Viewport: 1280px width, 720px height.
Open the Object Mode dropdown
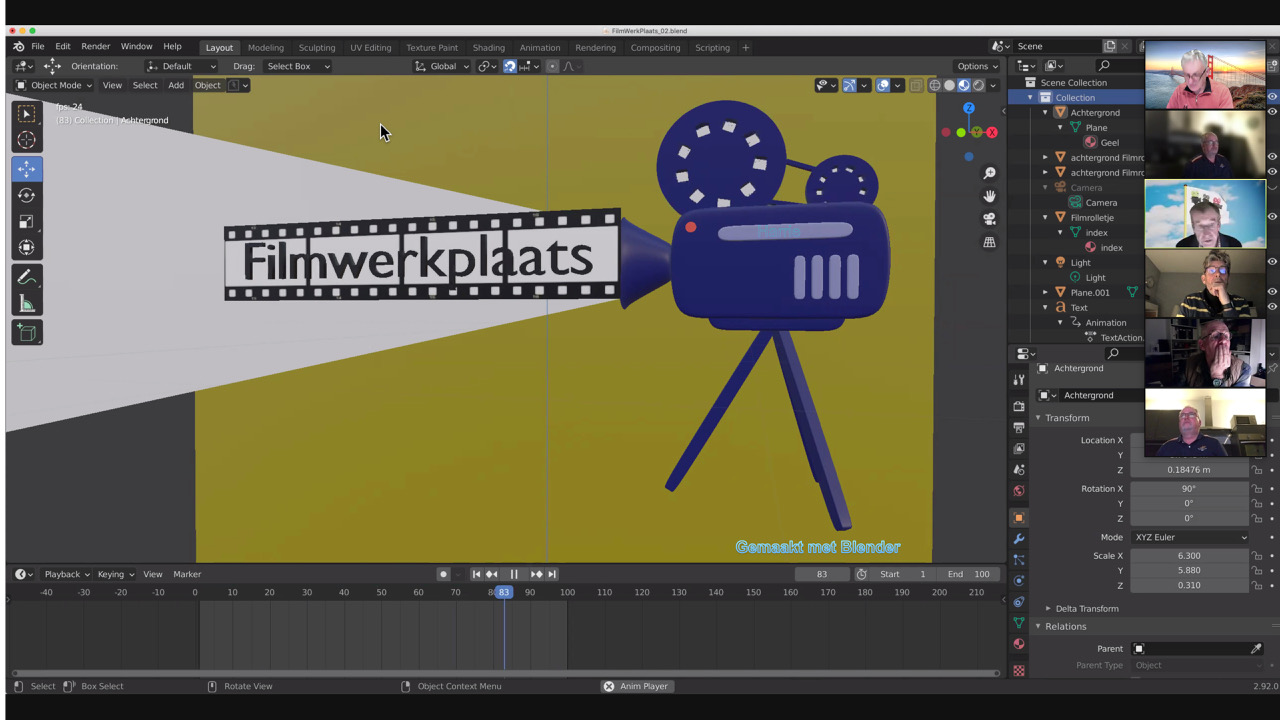56,85
